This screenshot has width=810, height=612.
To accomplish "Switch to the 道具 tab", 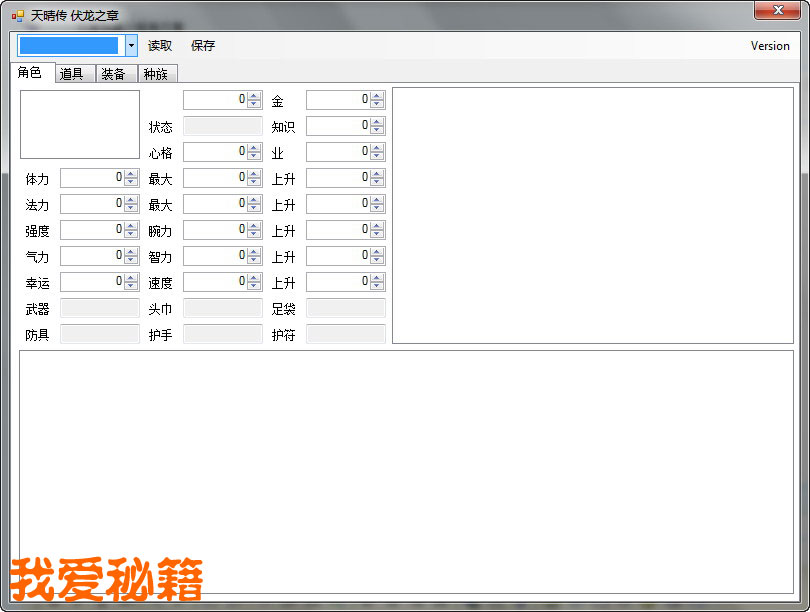I will [72, 74].
